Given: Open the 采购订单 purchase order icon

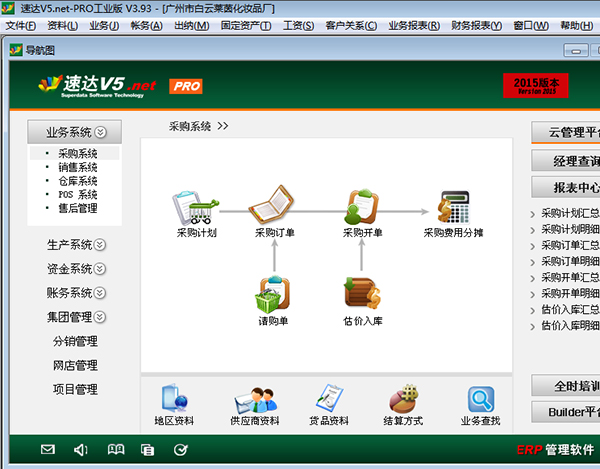Looking at the screenshot, I should click(x=274, y=210).
